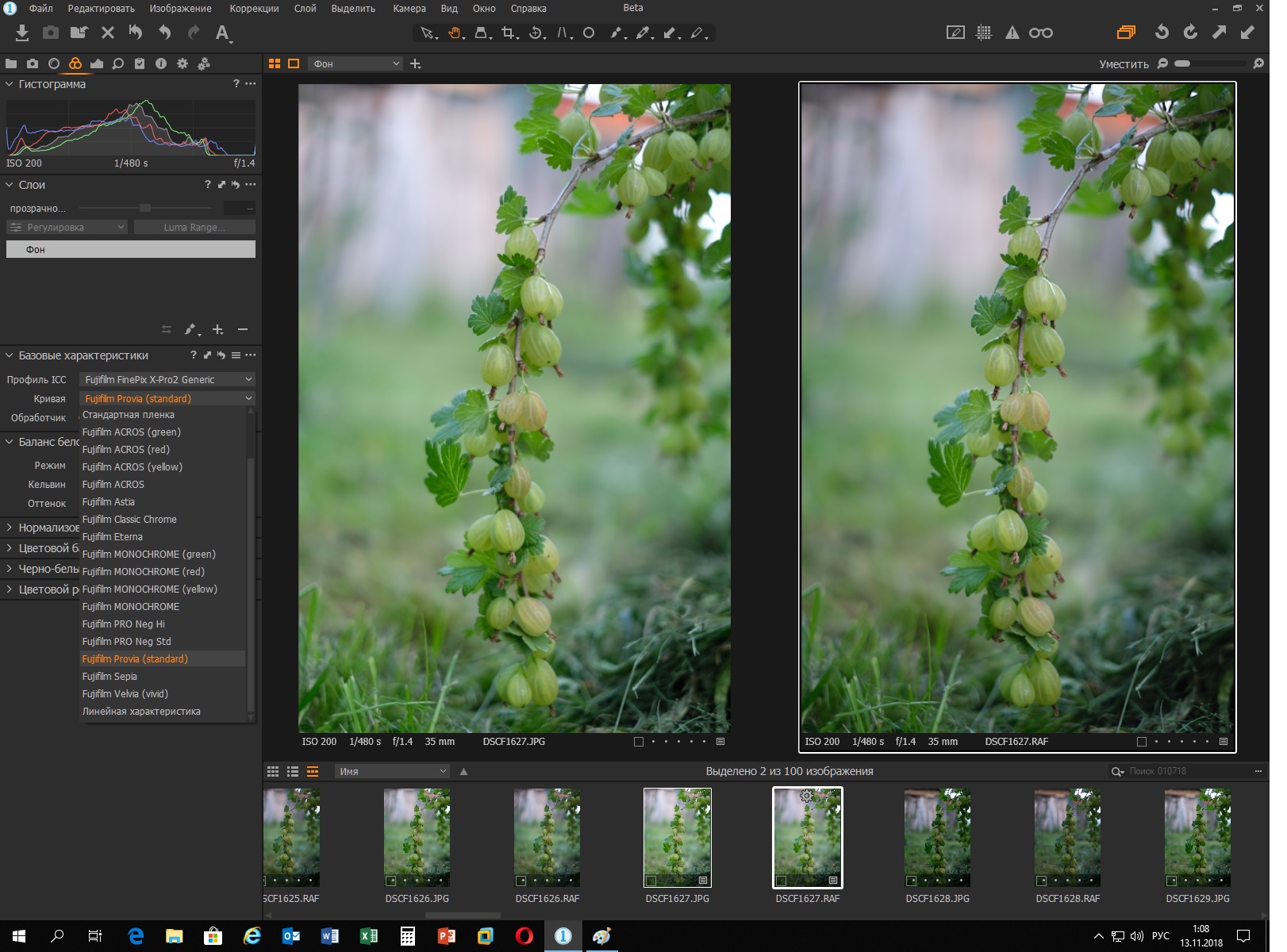
Task: Switch browser to list view mode
Action: coord(293,771)
